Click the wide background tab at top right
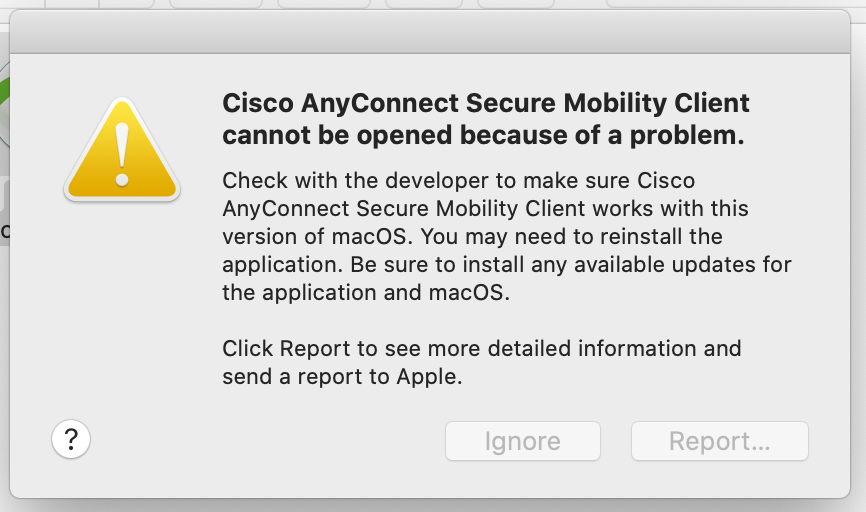Image resolution: width=866 pixels, height=512 pixels. 736,4
